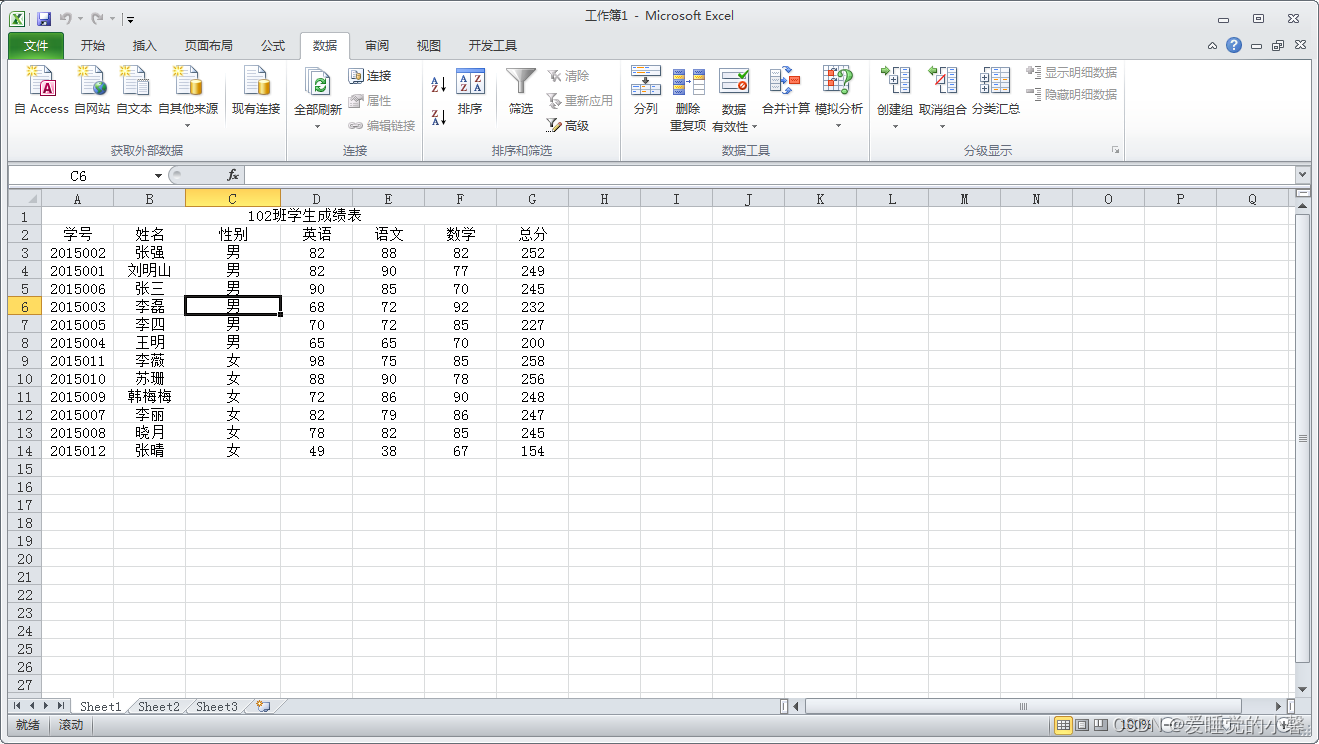Select cell containing 张强

149,253
